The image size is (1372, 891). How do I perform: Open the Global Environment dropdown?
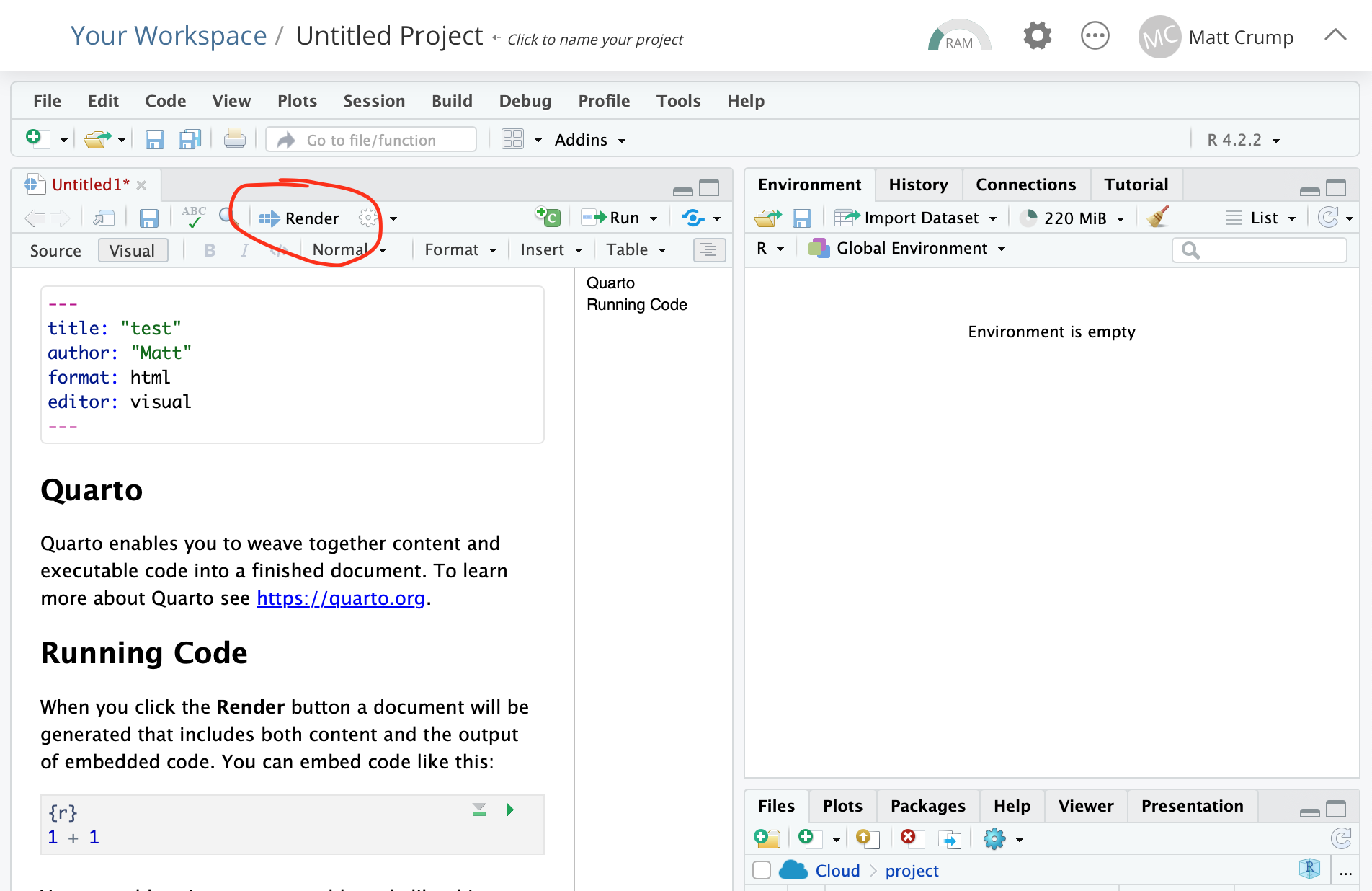(x=906, y=248)
